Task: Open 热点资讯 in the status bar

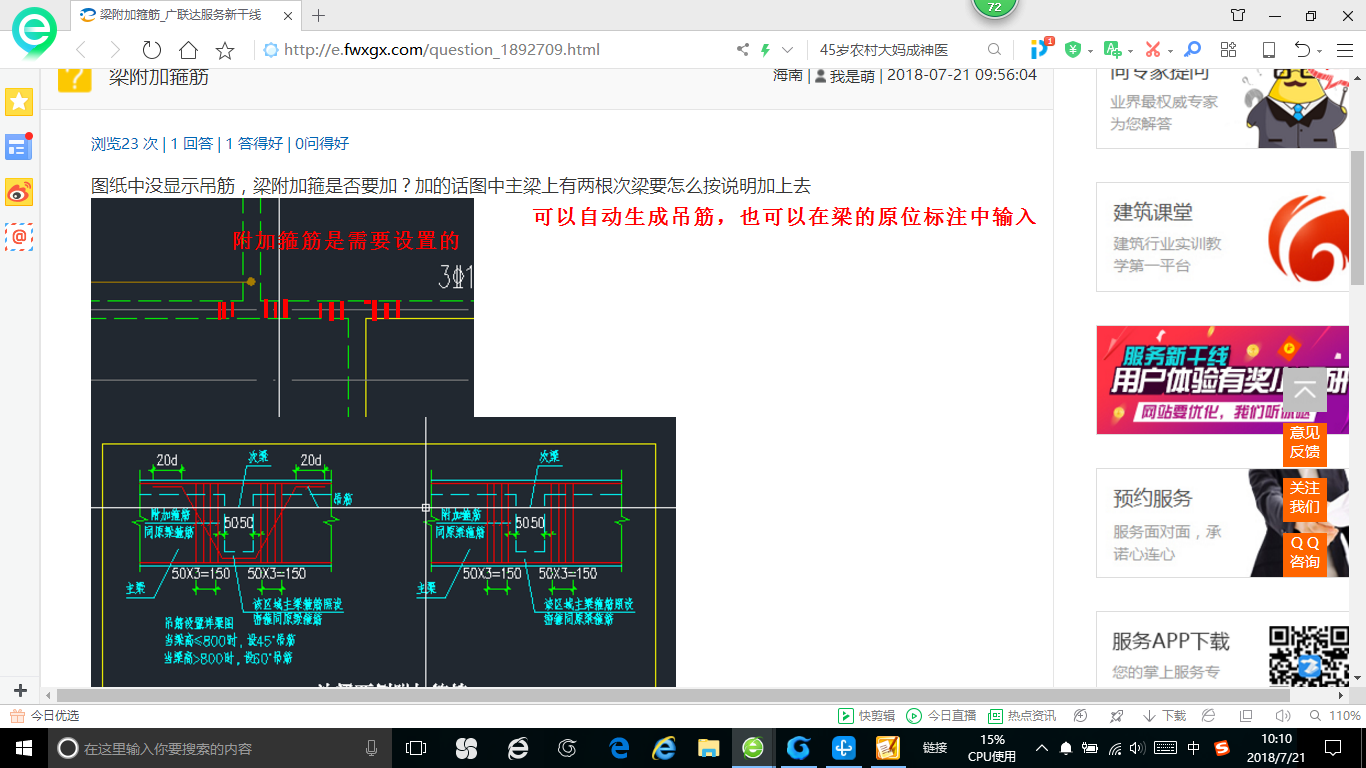Action: point(1022,716)
